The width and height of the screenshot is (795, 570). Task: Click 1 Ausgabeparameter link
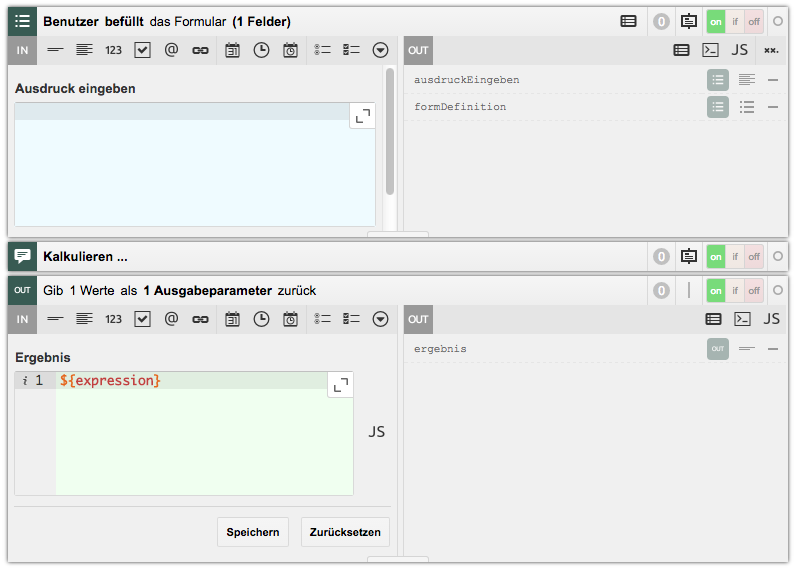[207, 291]
